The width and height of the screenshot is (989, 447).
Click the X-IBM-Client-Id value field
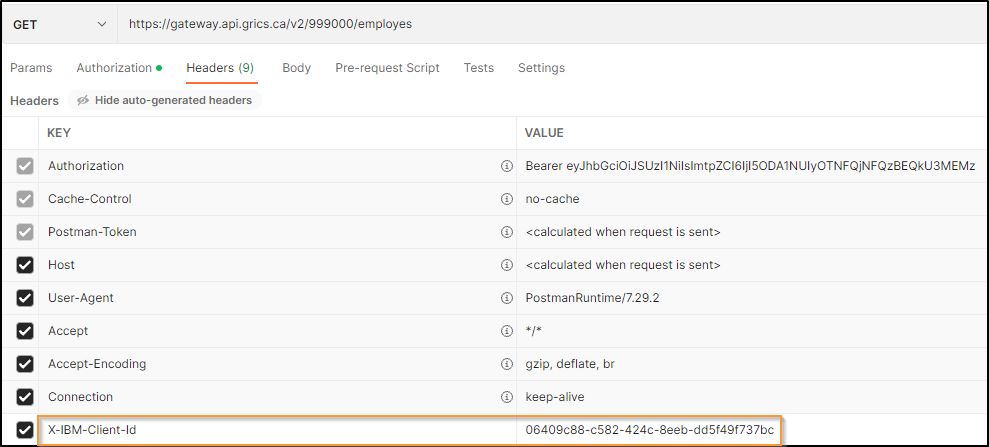(649, 430)
